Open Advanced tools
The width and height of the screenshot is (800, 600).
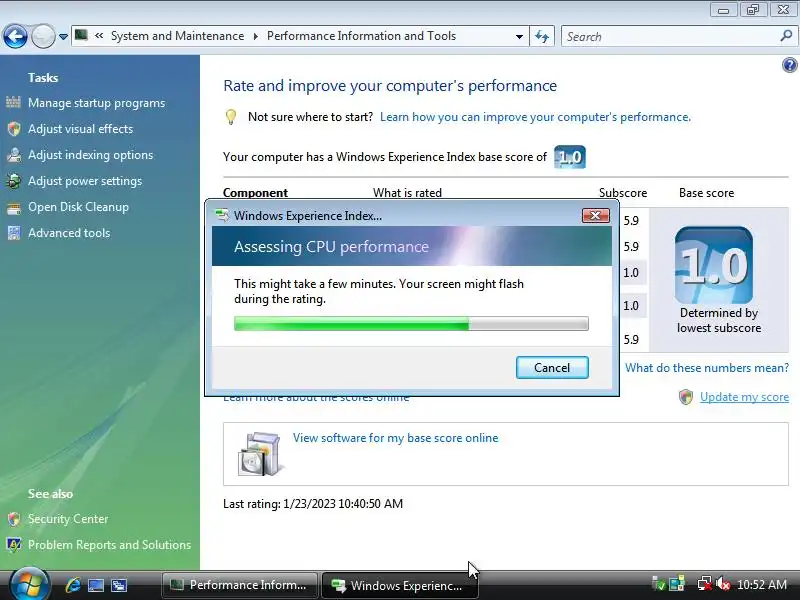click(69, 233)
